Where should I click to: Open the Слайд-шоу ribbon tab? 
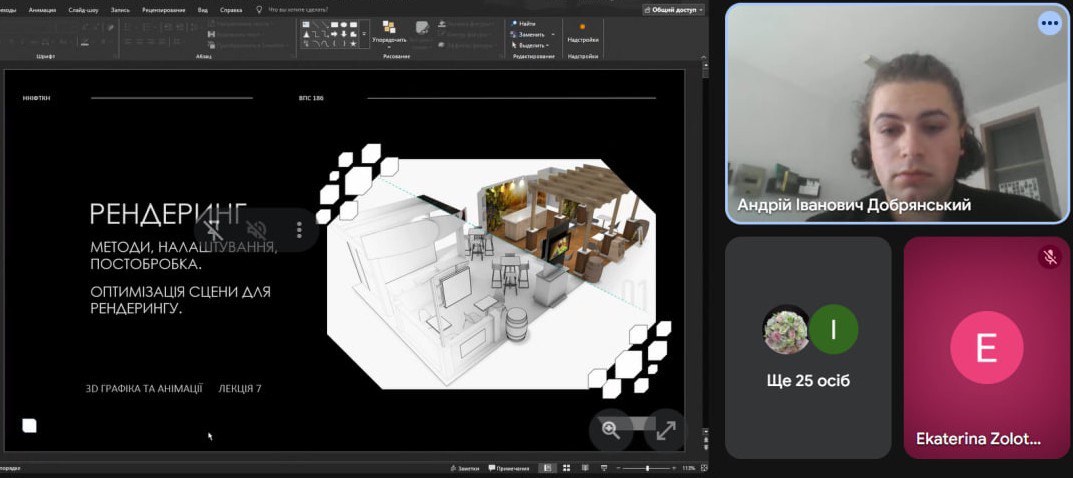click(x=82, y=9)
